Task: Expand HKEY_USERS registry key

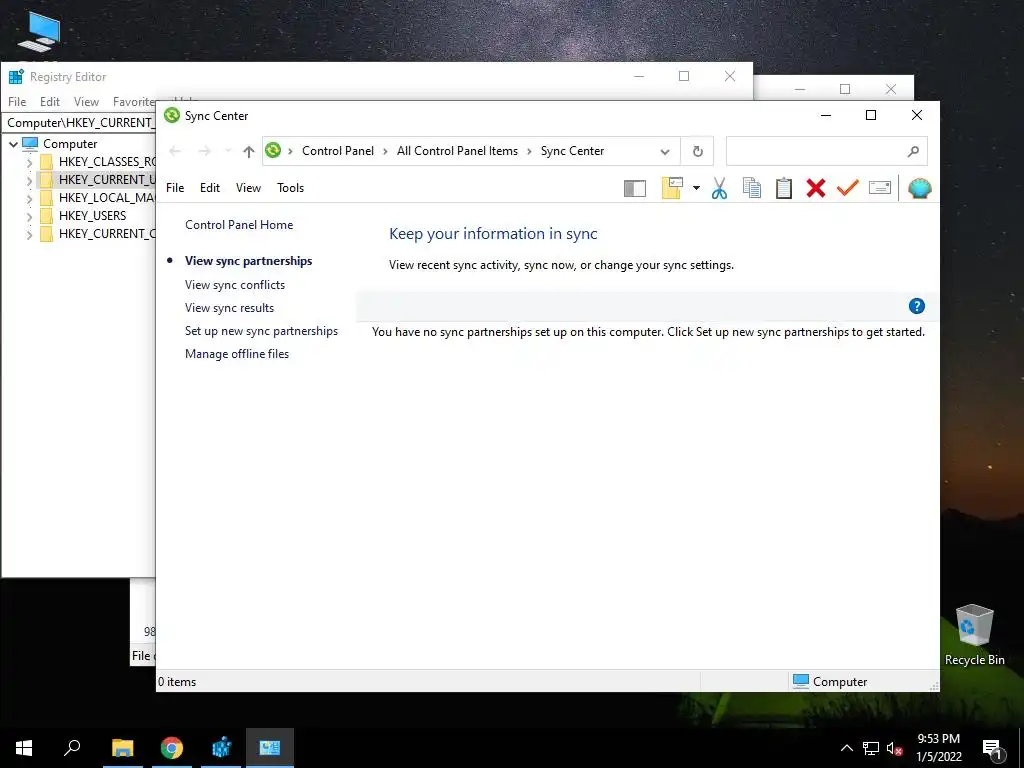Action: (x=29, y=216)
